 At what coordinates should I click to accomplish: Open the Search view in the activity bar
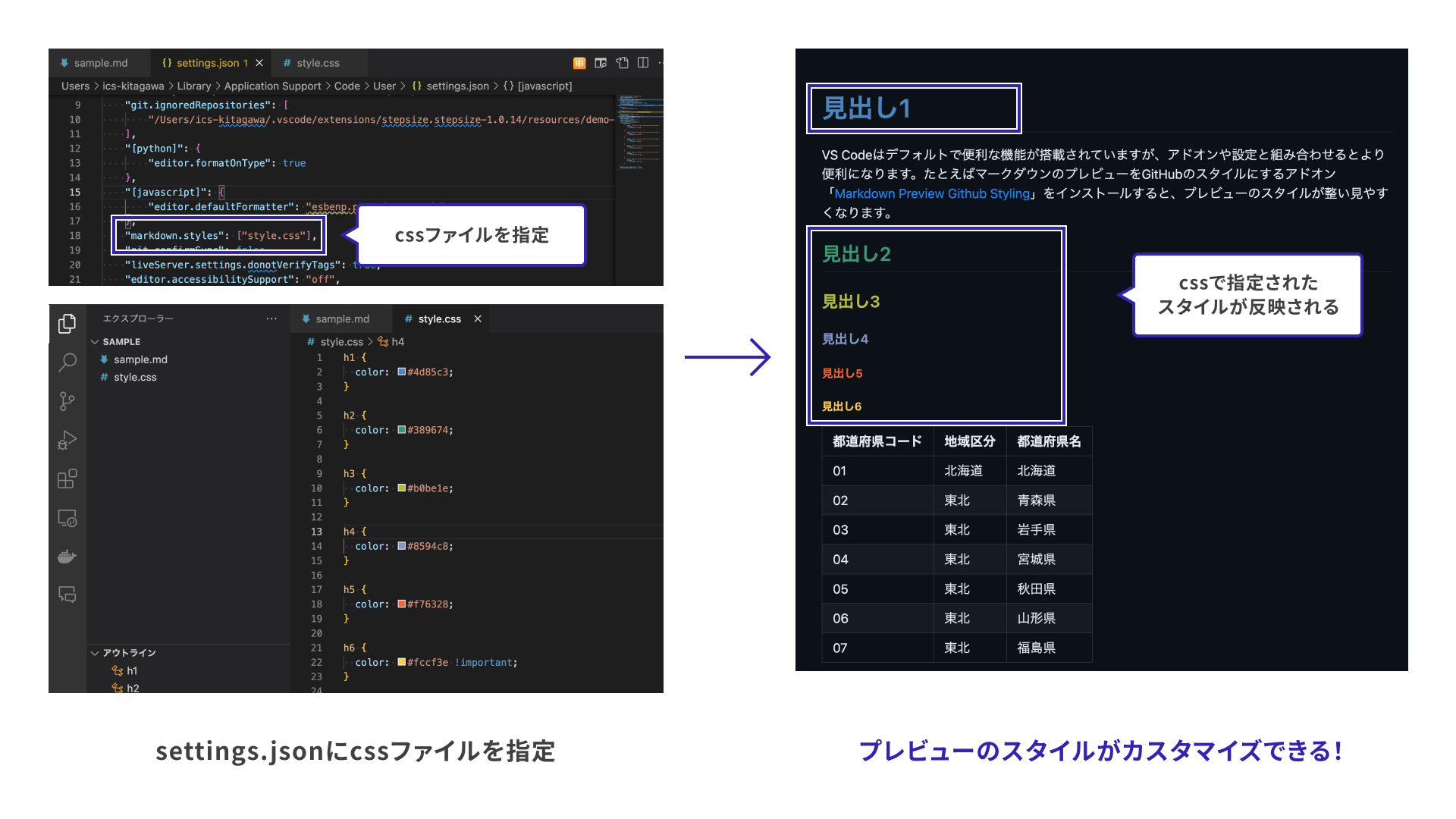click(67, 362)
